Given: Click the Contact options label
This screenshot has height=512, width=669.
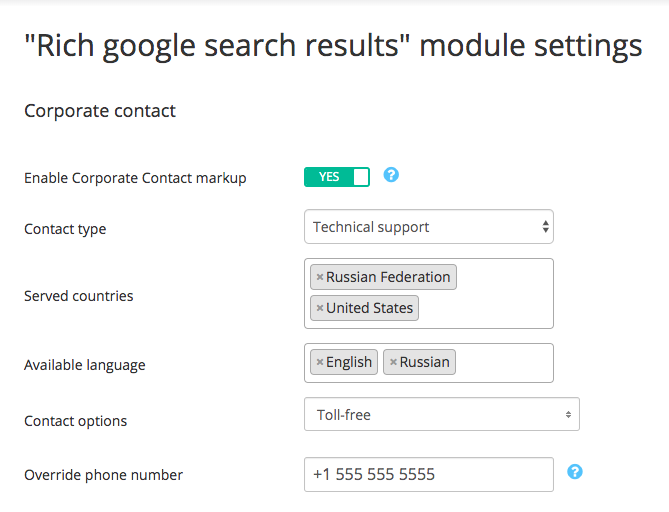Looking at the screenshot, I should tap(75, 421).
